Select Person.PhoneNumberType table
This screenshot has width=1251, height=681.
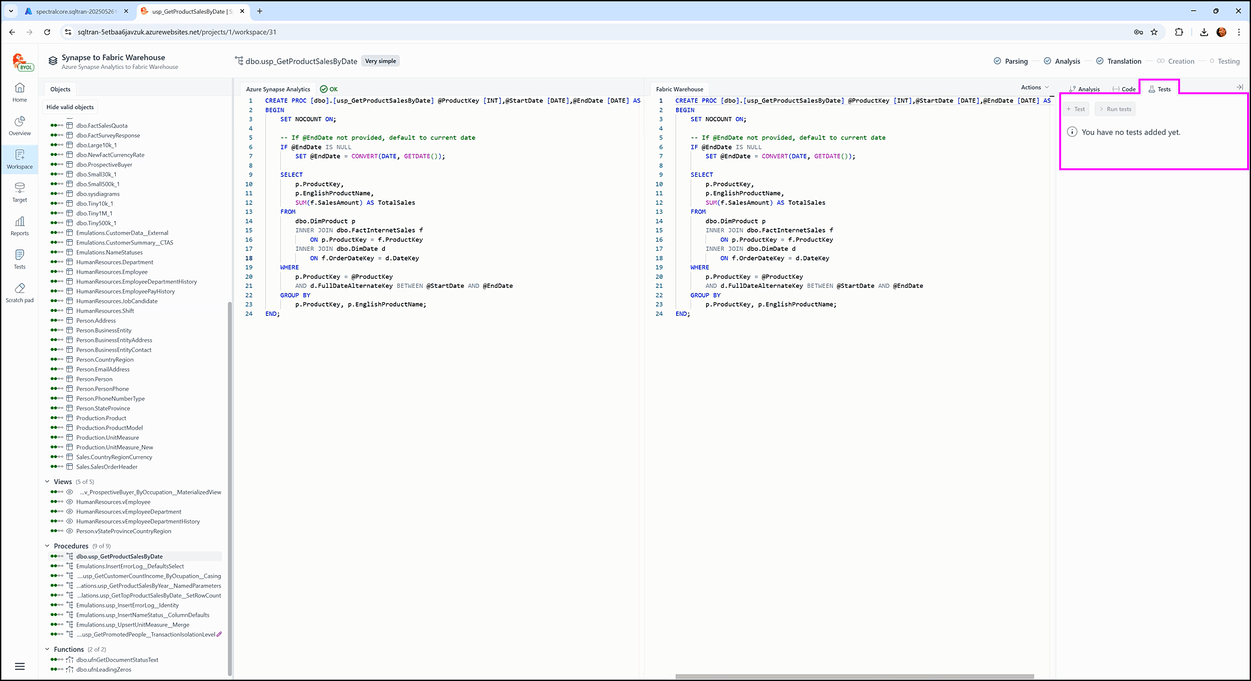tap(110, 399)
